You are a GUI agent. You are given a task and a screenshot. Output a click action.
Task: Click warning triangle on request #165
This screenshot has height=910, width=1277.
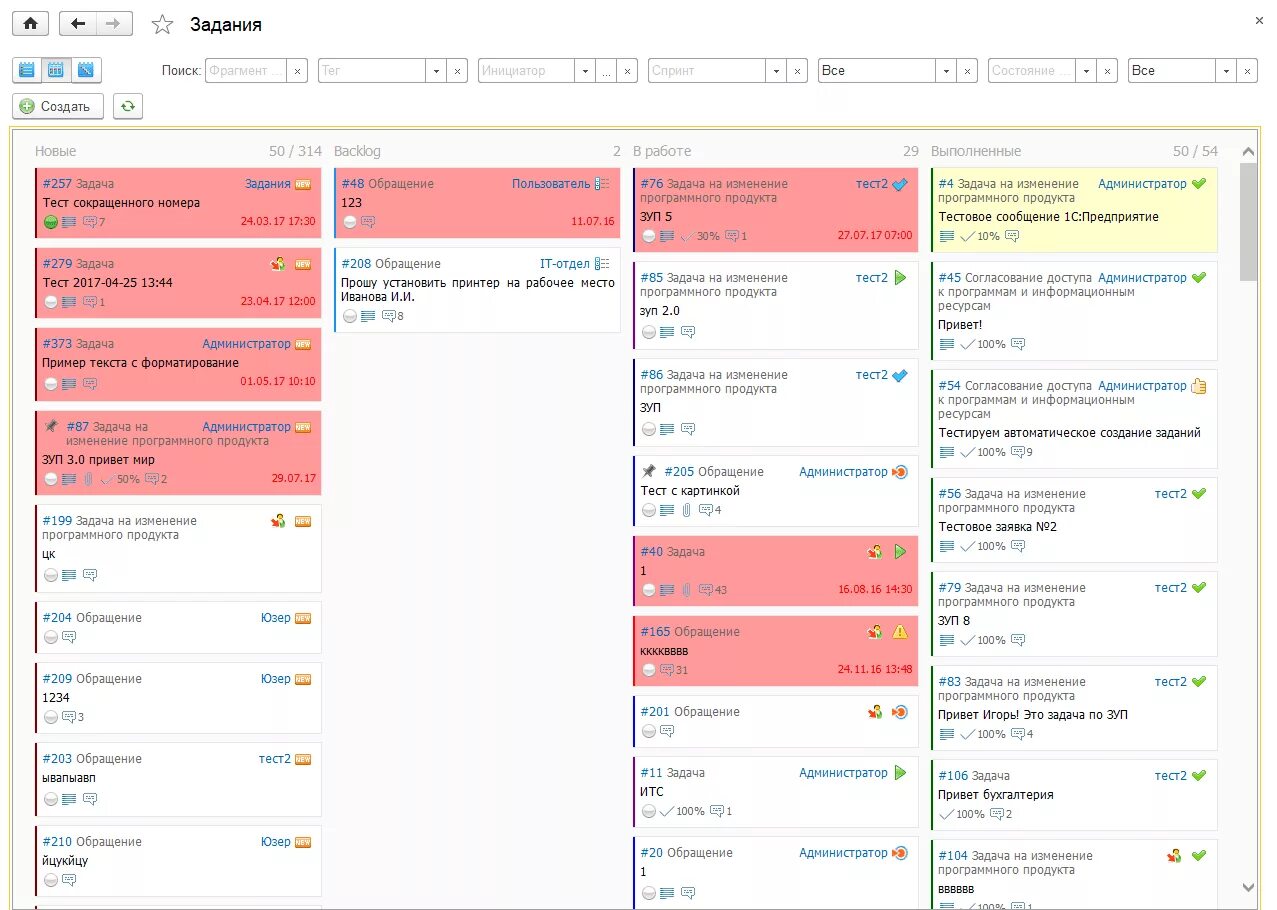[x=900, y=632]
